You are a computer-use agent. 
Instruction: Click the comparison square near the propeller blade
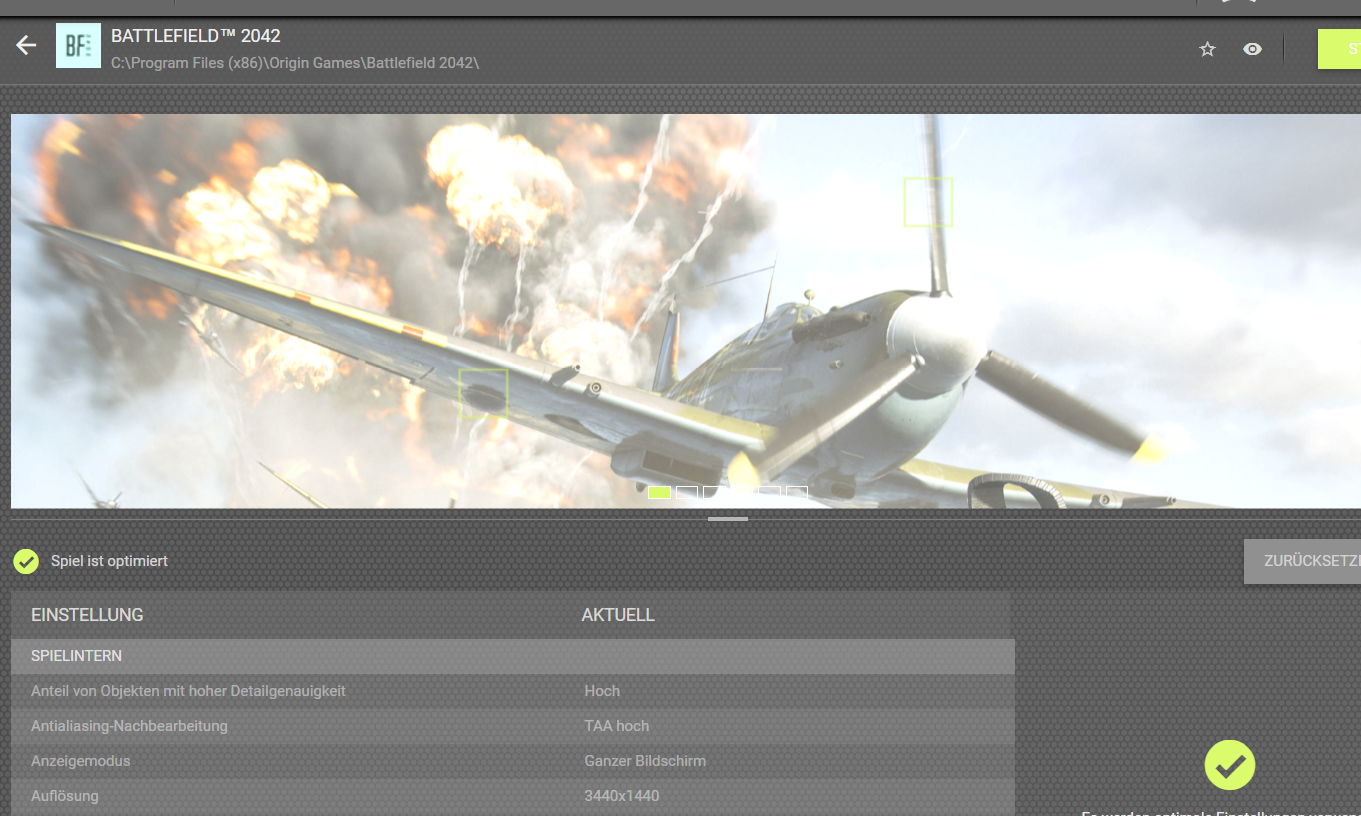pos(928,202)
